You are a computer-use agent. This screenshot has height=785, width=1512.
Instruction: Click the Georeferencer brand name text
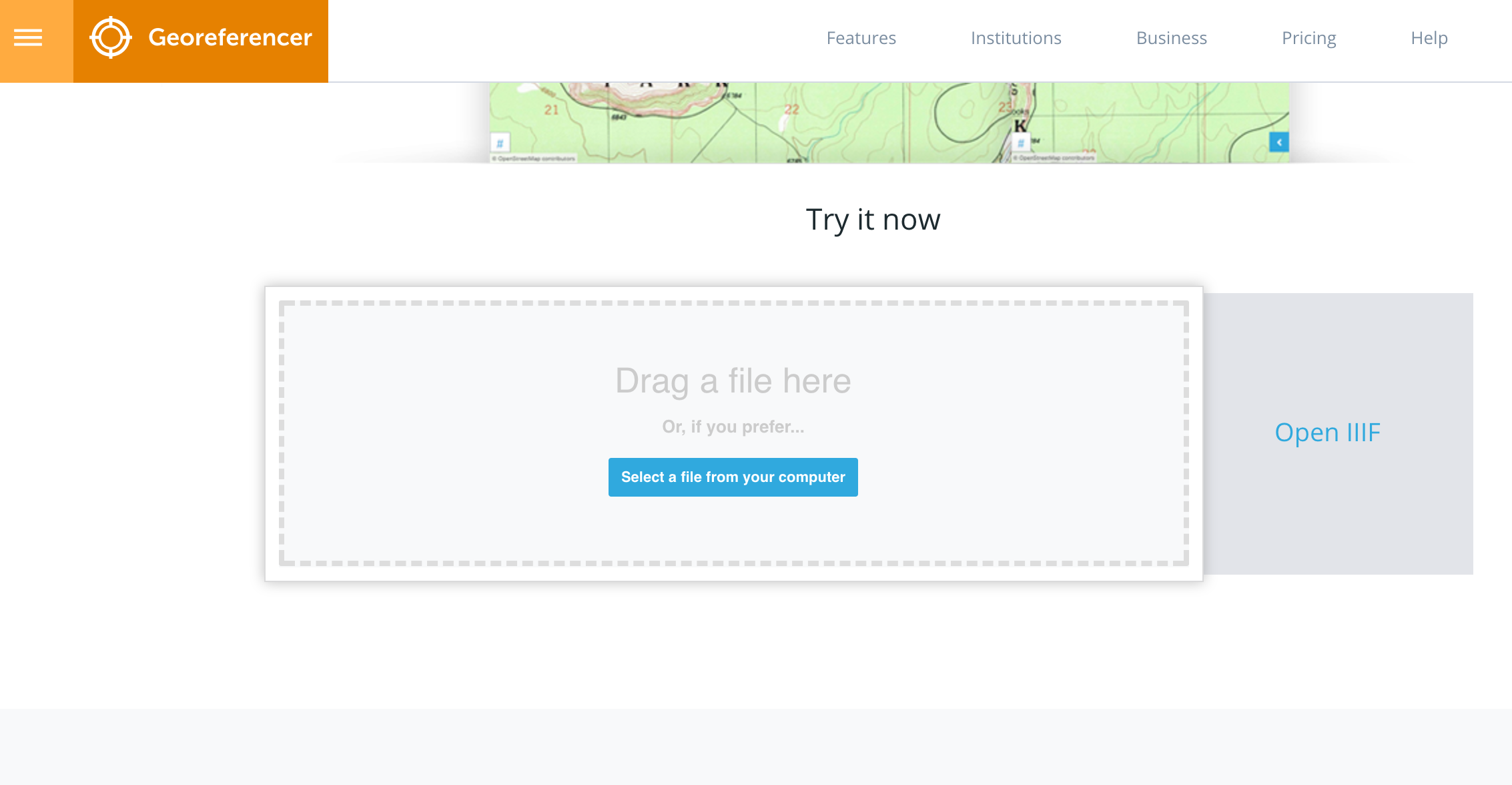(230, 38)
